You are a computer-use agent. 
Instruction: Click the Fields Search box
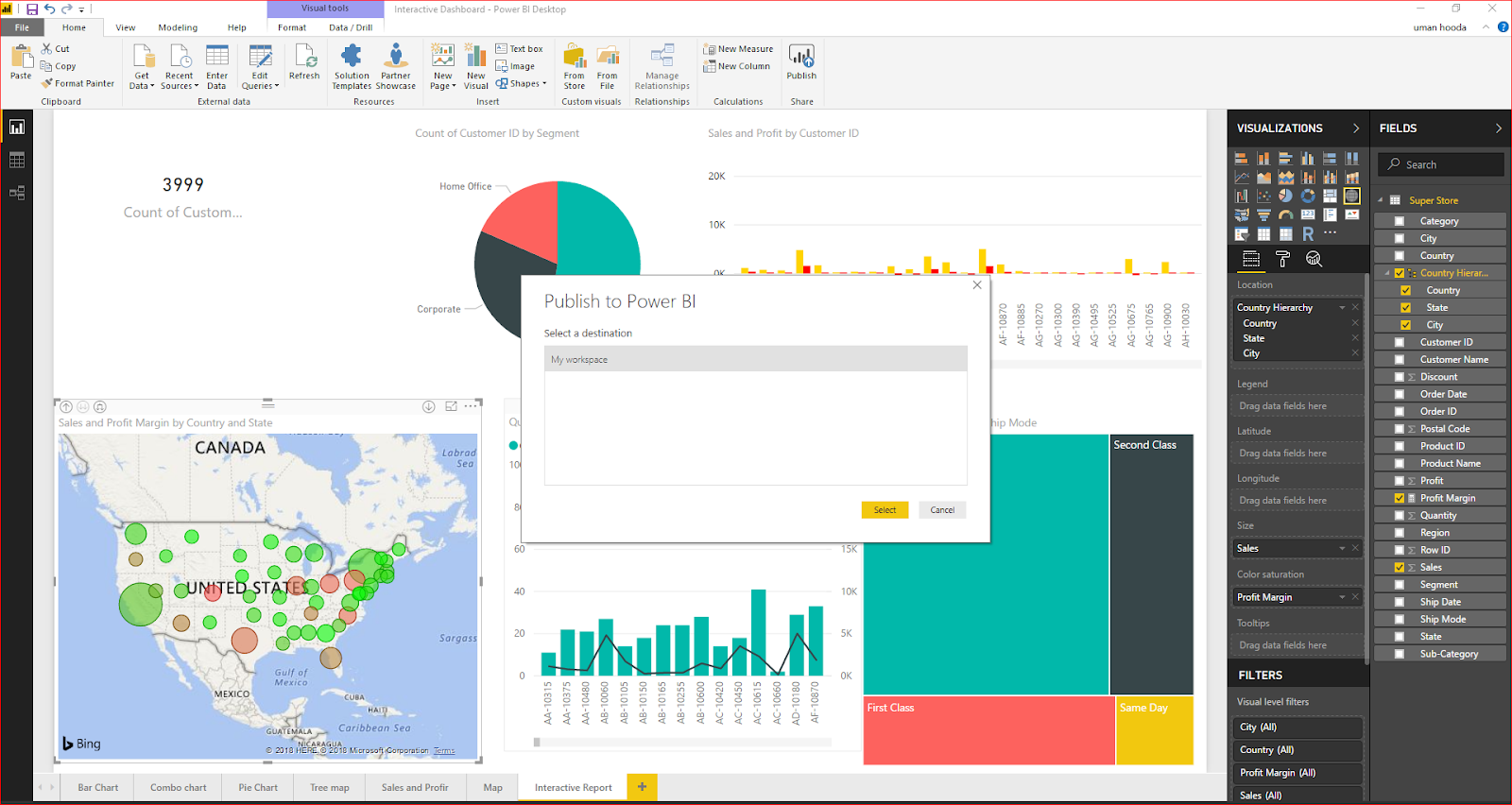point(1441,164)
